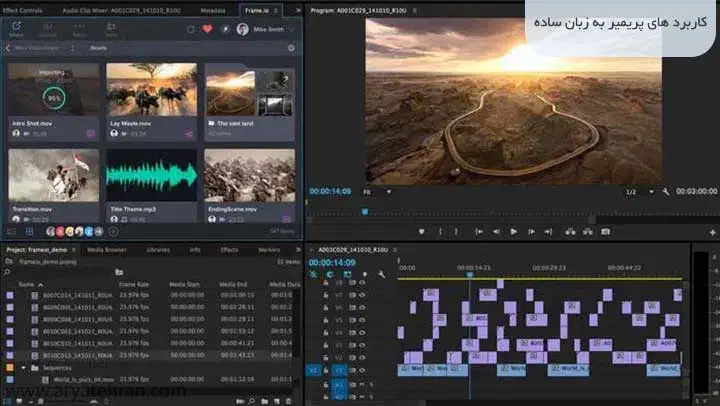Open the Effect Controls tab
This screenshot has height=406, width=720.
[x=22, y=9]
